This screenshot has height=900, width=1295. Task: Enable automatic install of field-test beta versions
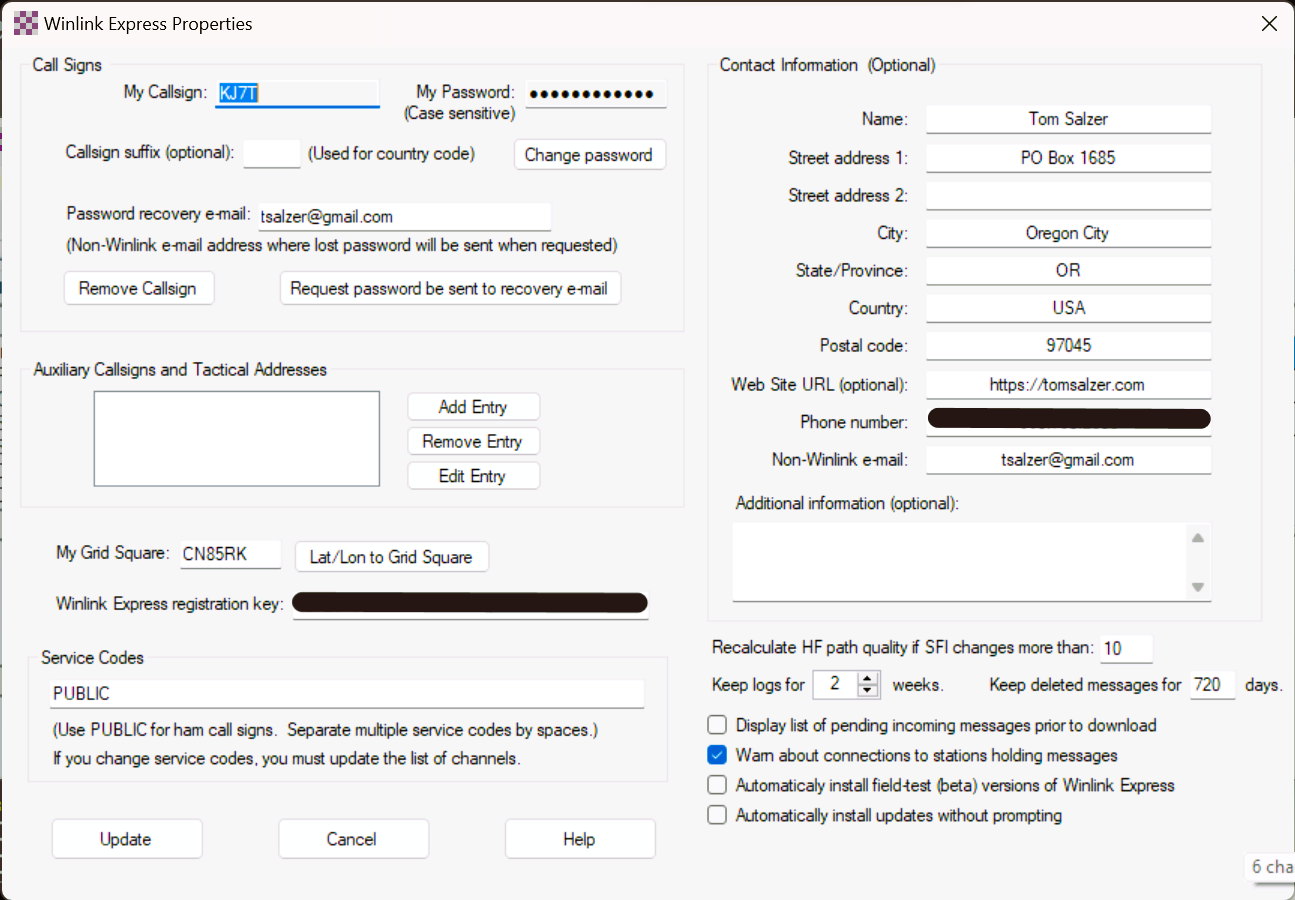pos(717,784)
